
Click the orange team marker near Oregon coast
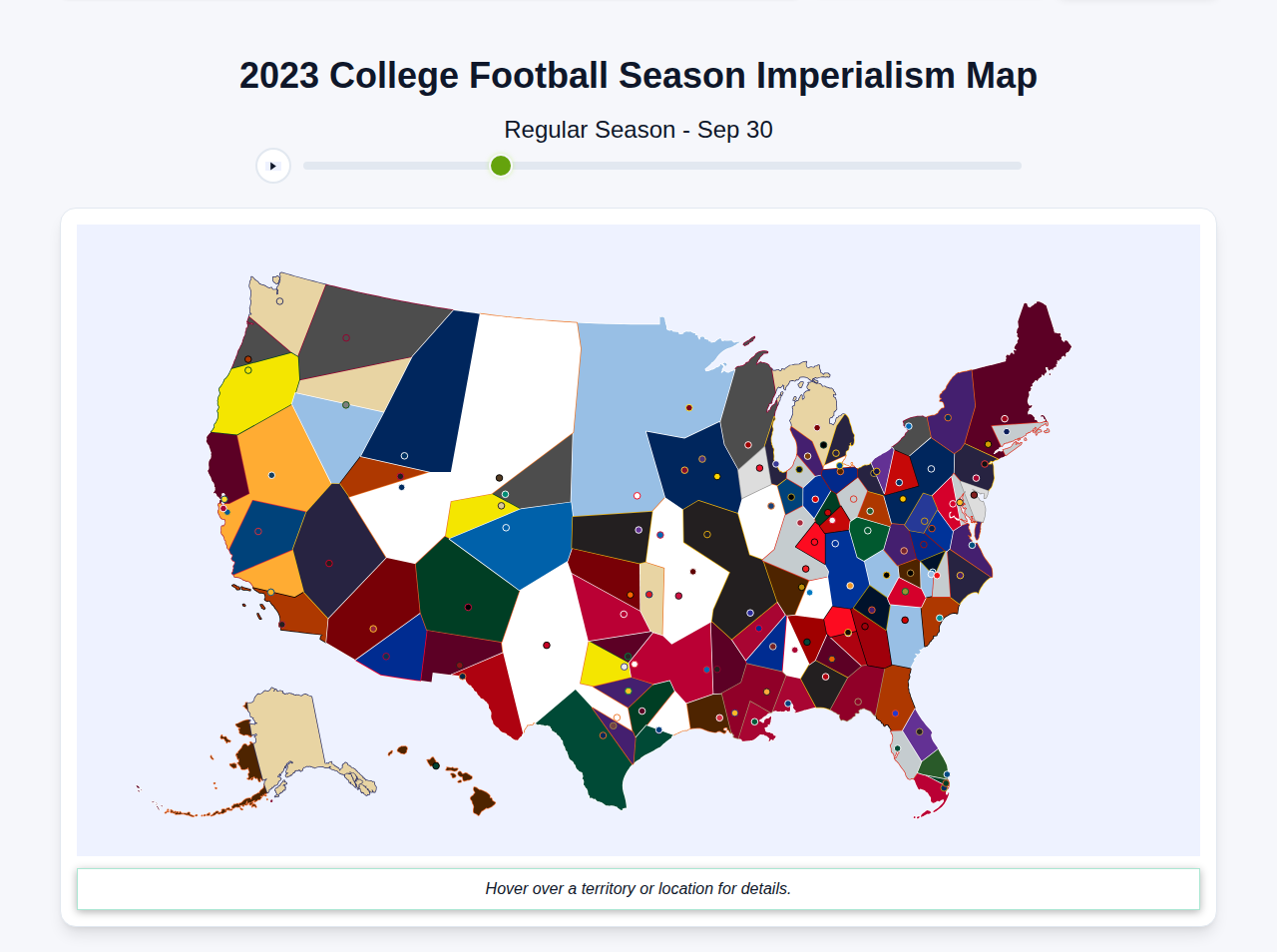[x=247, y=359]
